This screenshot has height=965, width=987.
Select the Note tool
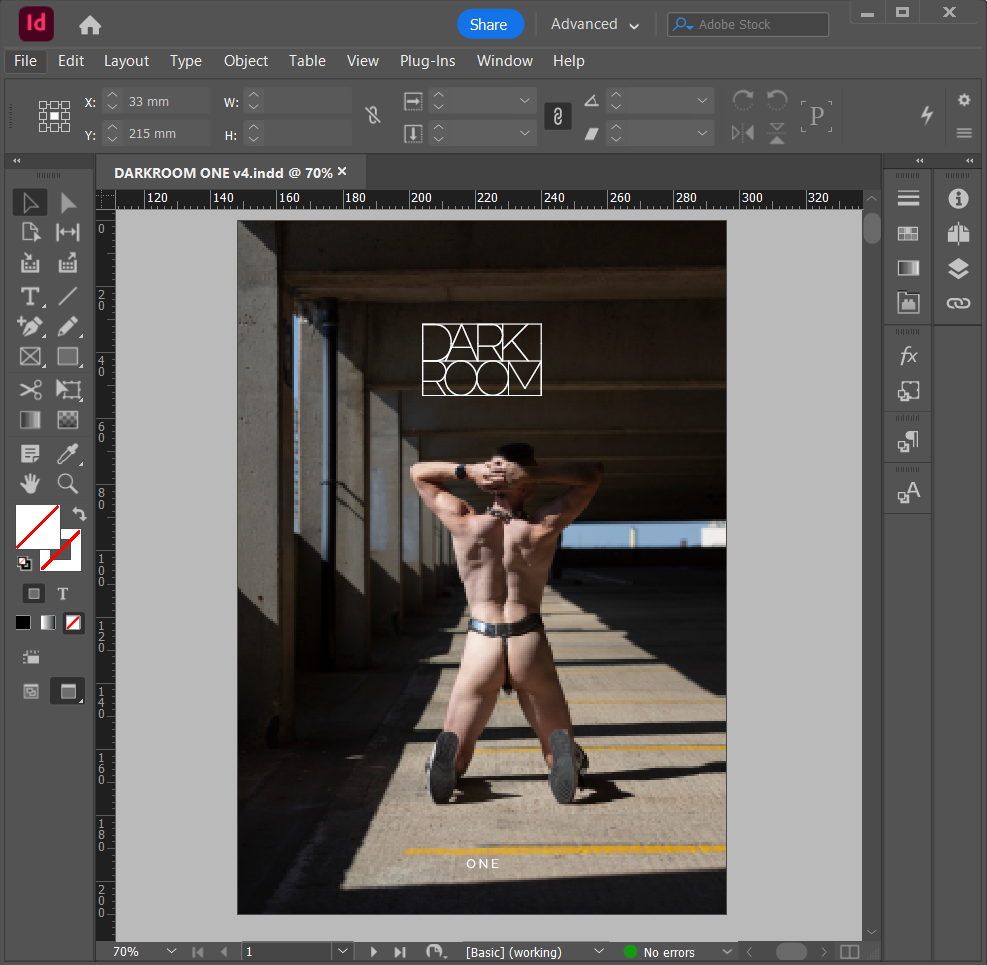point(30,453)
